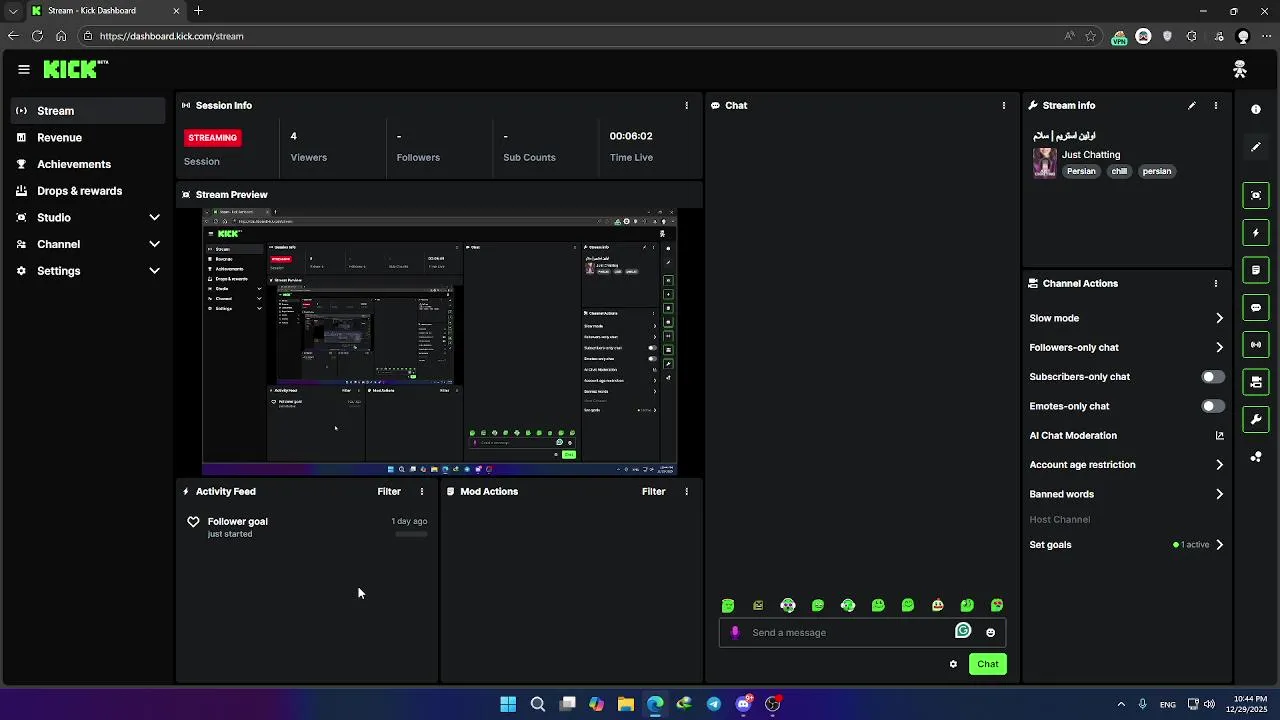Open Session Info panel options menu
1280x720 pixels.
point(686,105)
